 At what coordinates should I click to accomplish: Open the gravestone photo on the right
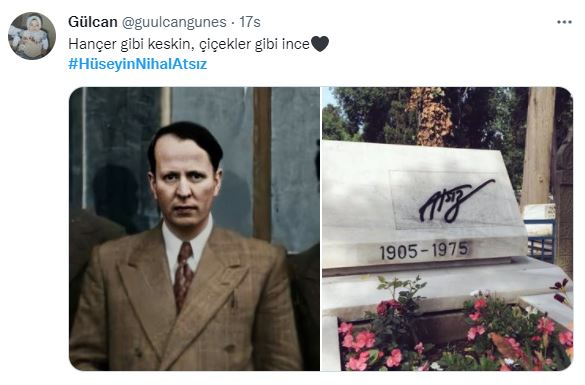click(447, 229)
